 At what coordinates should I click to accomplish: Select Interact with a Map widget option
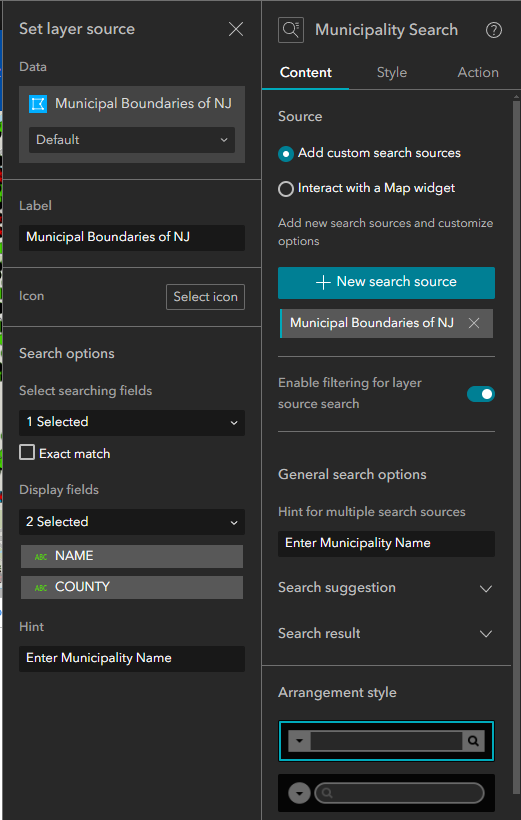(x=286, y=189)
